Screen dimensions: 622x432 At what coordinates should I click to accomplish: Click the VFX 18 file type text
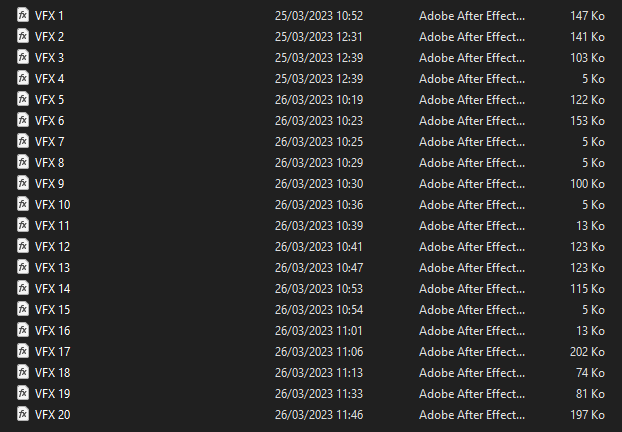pos(471,372)
